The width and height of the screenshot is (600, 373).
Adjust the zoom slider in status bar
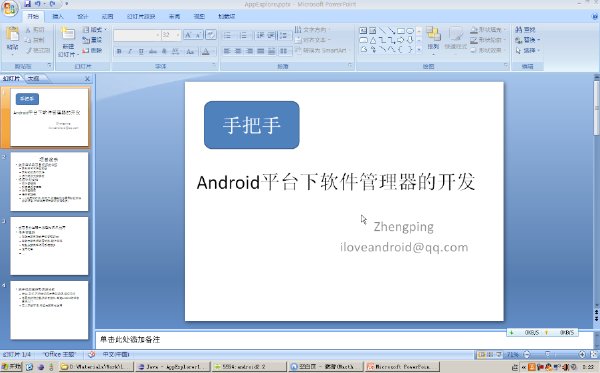(x=548, y=355)
